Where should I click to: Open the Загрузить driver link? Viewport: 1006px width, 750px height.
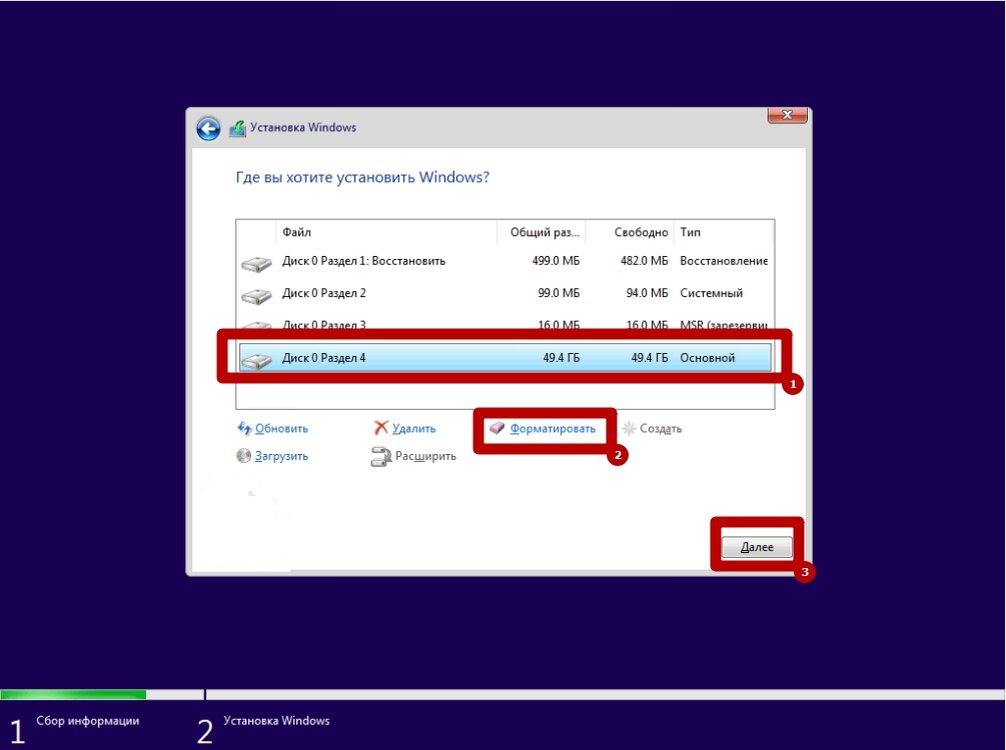click(x=282, y=456)
